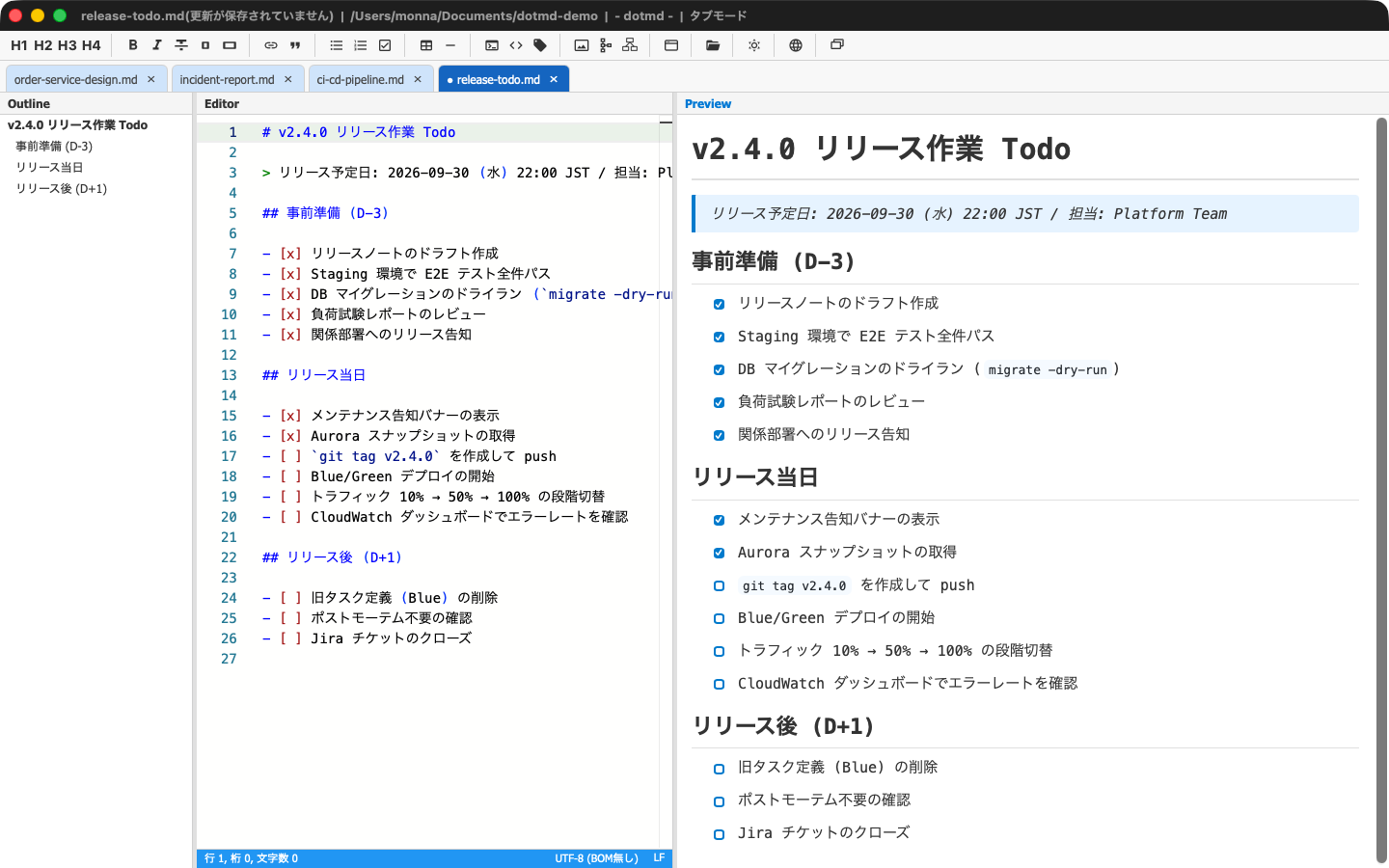Click the UTF-8 (BOM無し) encoding status
Viewport: 1389px width, 868px height.
tap(596, 858)
